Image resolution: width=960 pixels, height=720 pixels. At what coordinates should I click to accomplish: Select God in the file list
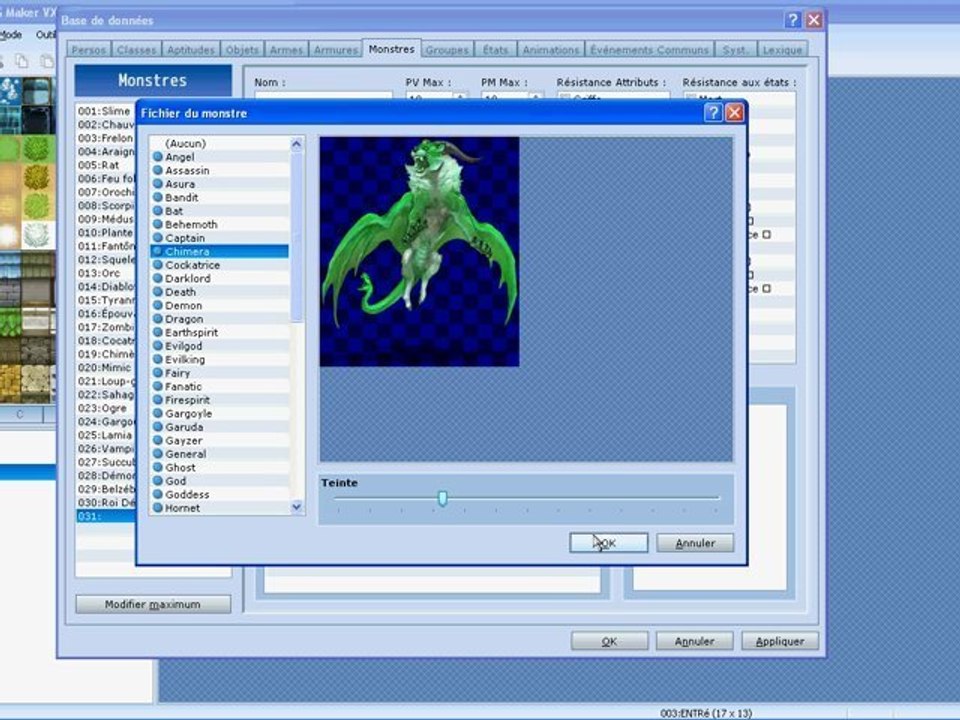220,481
